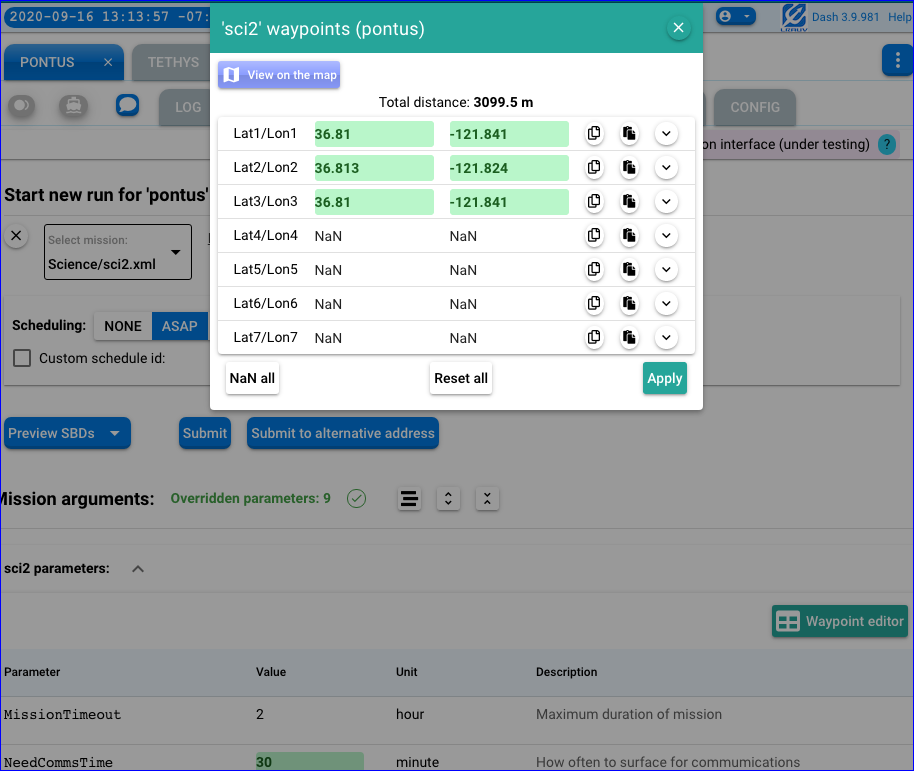This screenshot has height=771, width=914.
Task: Open the Select mission dropdown
Action: (x=117, y=252)
